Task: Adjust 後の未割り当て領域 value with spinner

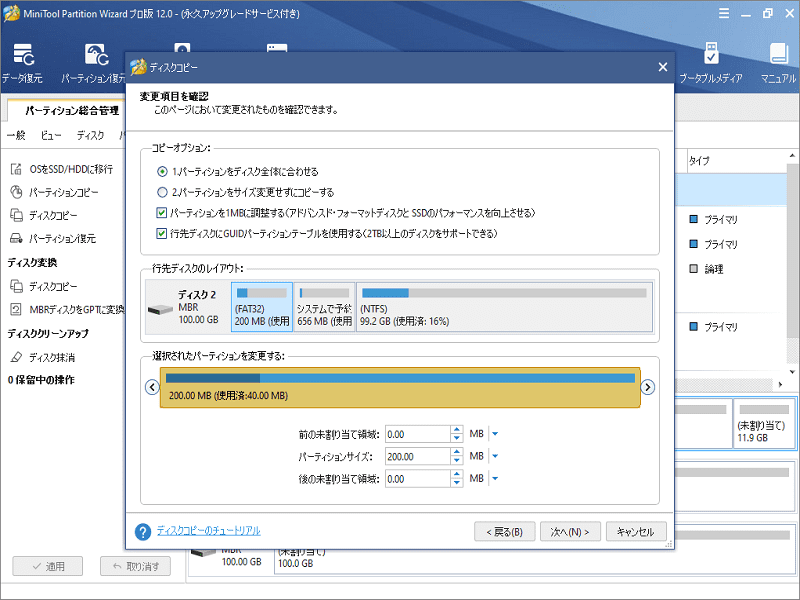Action: (x=457, y=479)
